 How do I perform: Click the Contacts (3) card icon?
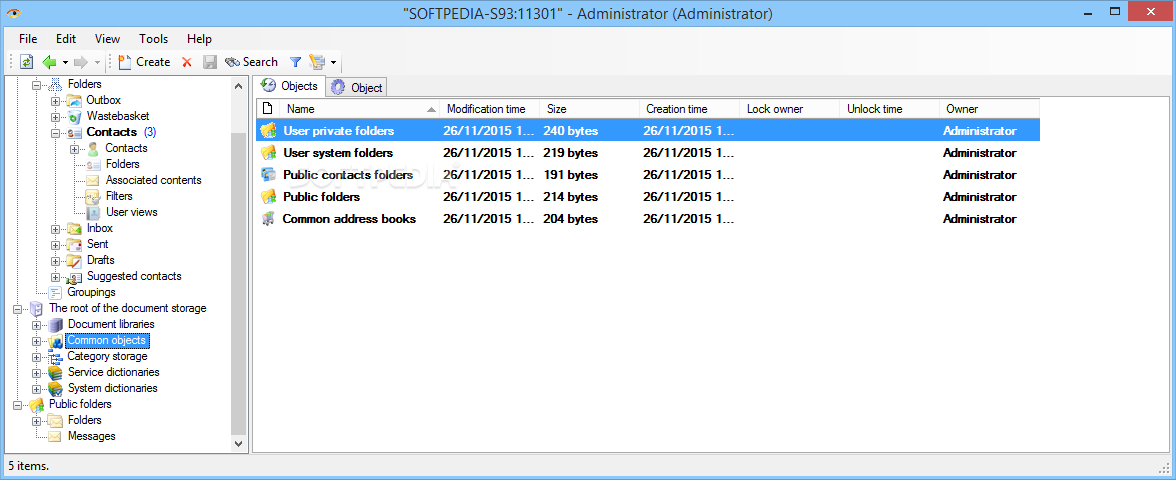(74, 133)
